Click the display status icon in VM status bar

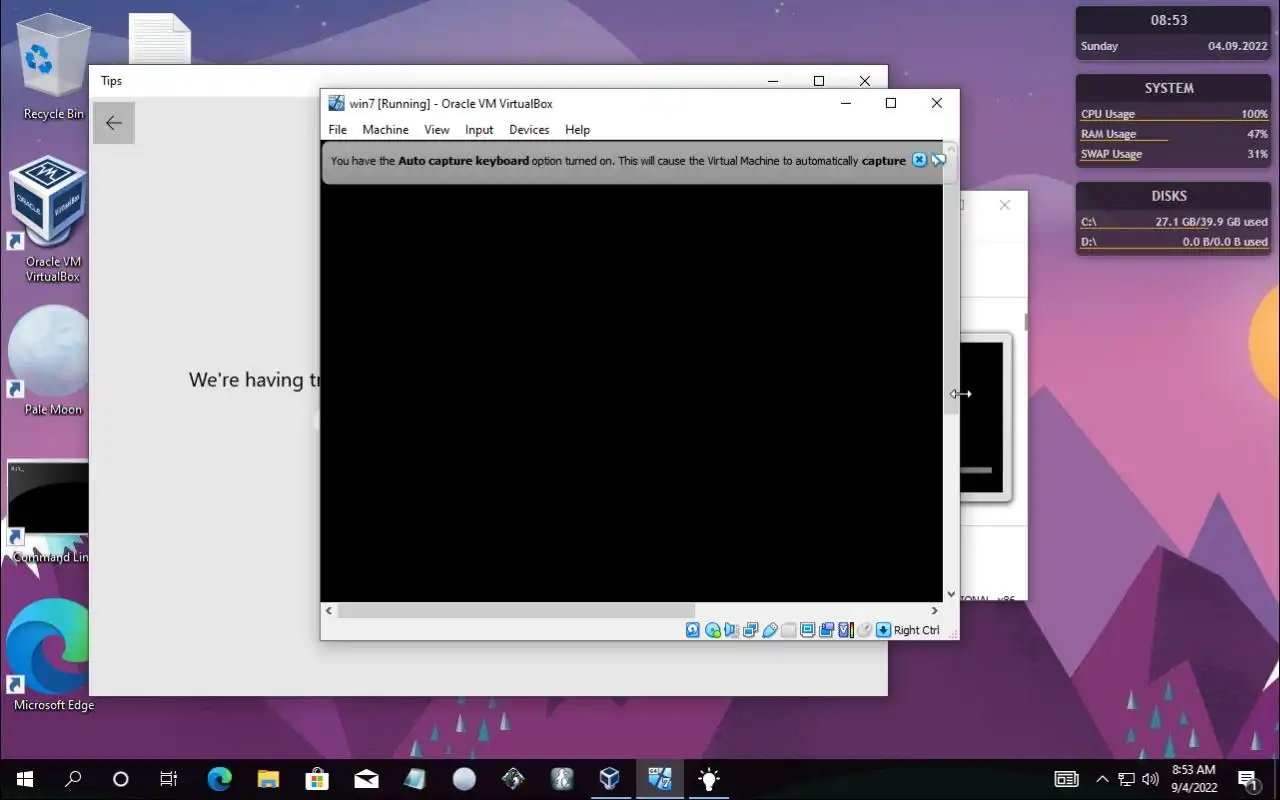807,630
